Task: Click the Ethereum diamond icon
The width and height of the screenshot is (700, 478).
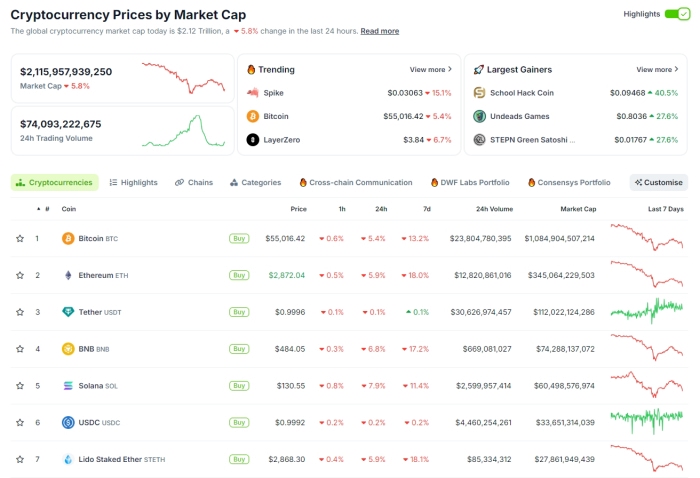Action: [68, 275]
